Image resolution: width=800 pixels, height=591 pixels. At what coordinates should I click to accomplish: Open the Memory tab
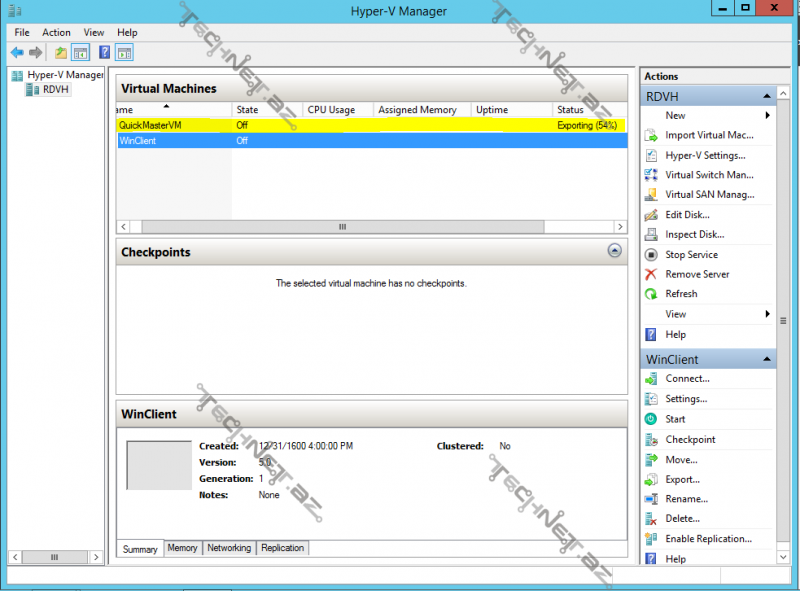pos(182,548)
